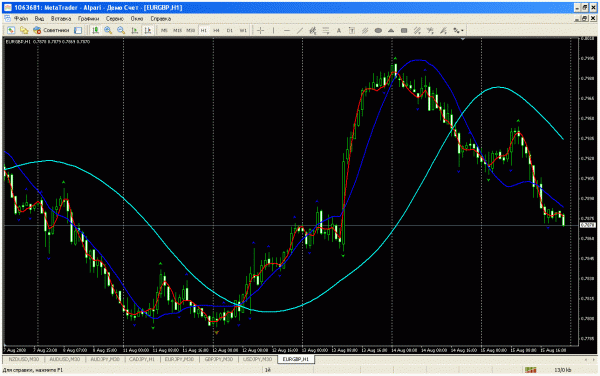
Task: Click the chart shift triangle marker at chart top
Action: (463, 39)
